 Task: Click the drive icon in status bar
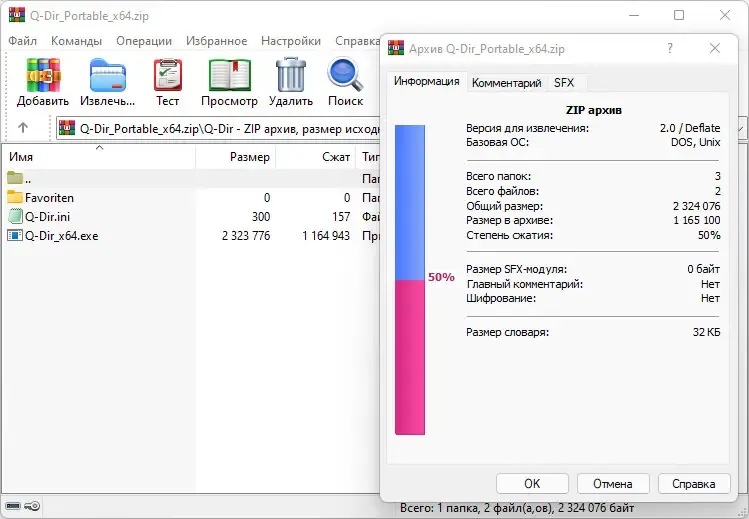tap(13, 506)
